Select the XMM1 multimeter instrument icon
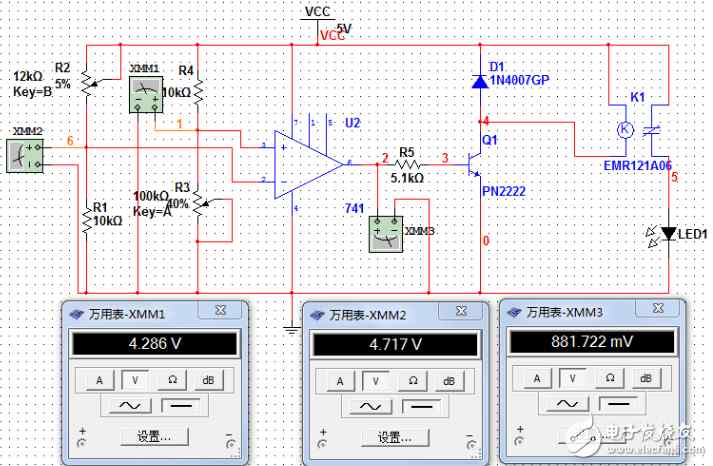The height and width of the screenshot is (466, 713). pyautogui.click(x=146, y=95)
